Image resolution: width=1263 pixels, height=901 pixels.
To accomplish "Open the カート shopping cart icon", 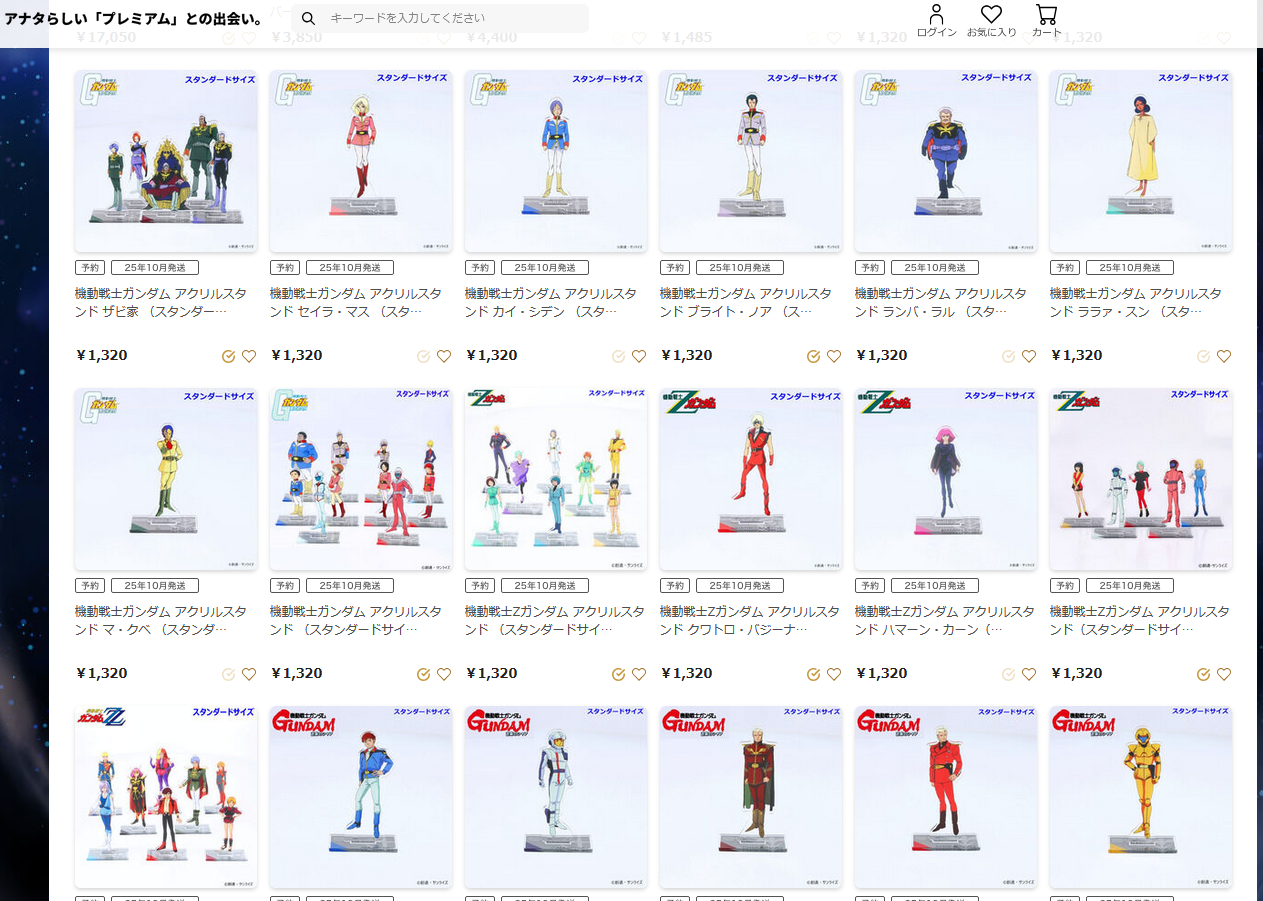I will tap(1047, 20).
